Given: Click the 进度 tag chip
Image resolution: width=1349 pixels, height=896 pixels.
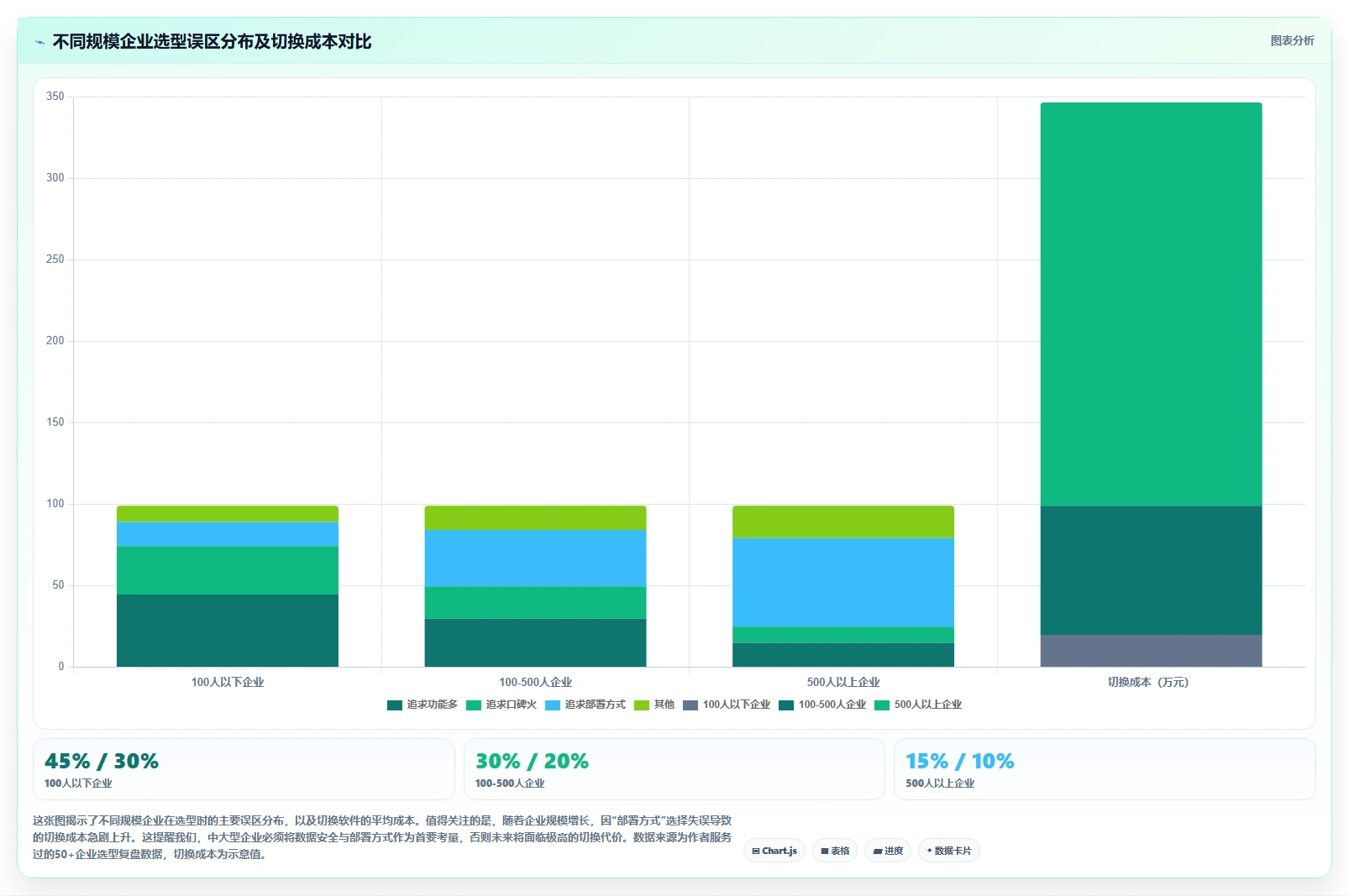Looking at the screenshot, I should coord(888,851).
